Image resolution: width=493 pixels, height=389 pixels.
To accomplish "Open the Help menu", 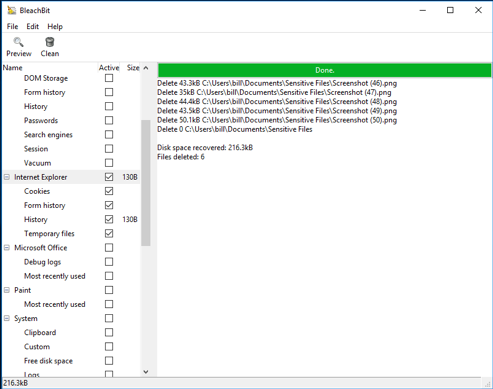I will pos(55,26).
